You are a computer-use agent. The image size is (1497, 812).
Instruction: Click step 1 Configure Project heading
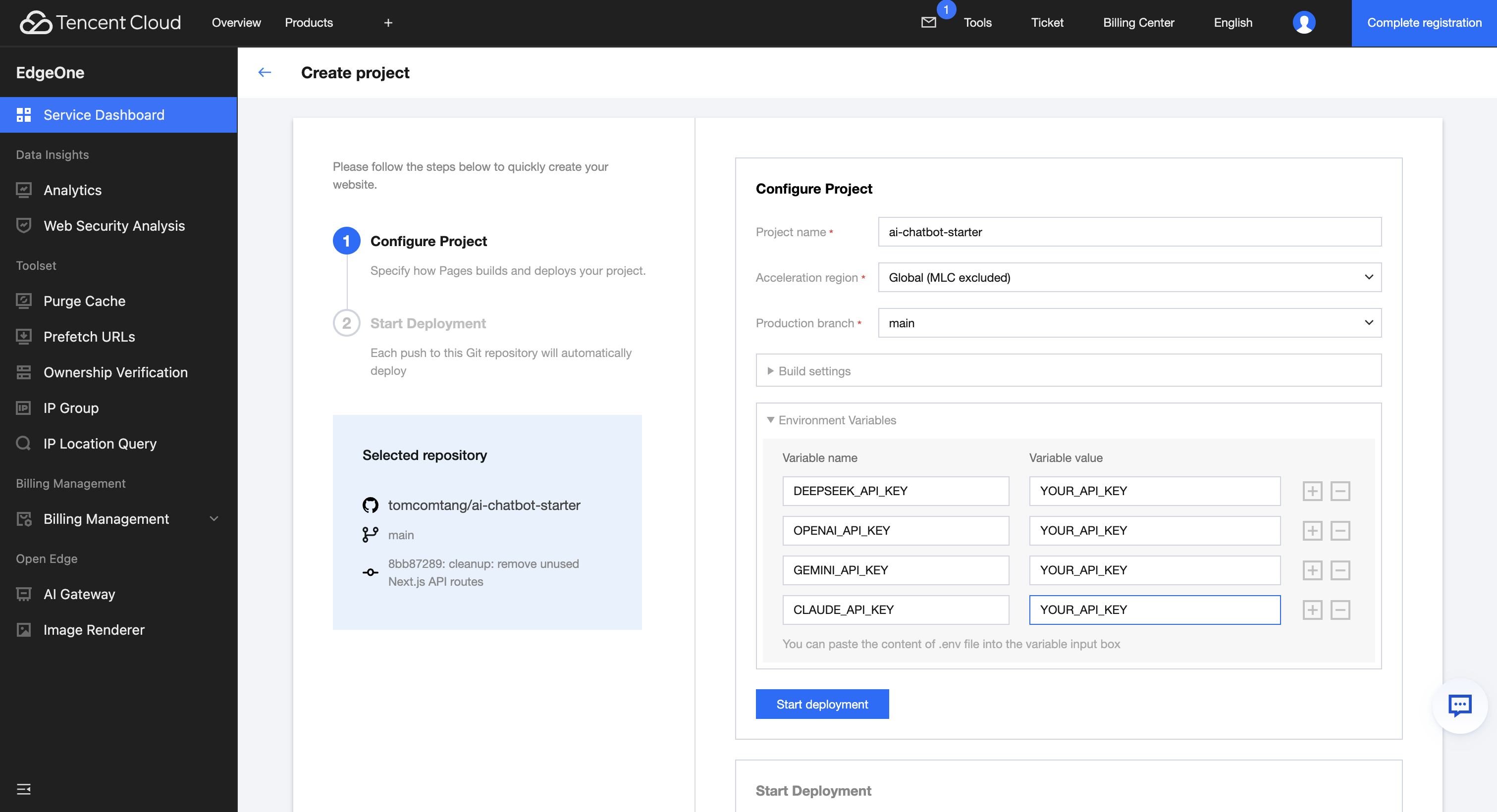click(428, 241)
